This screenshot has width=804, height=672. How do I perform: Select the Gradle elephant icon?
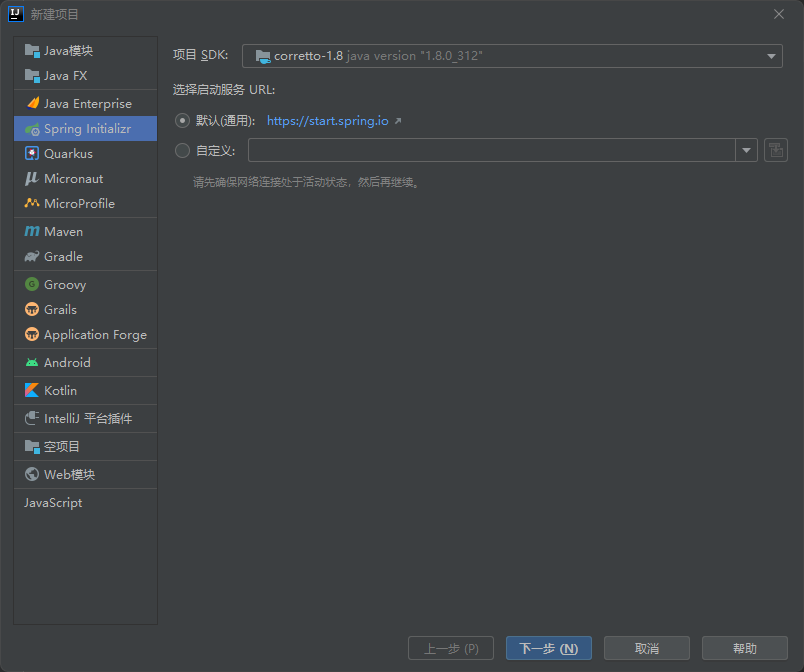32,257
